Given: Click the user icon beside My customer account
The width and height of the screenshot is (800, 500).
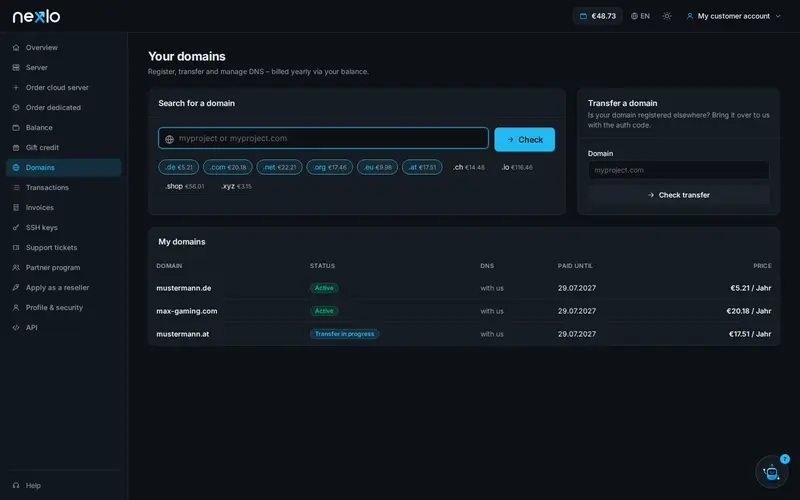Looking at the screenshot, I should pos(690,16).
